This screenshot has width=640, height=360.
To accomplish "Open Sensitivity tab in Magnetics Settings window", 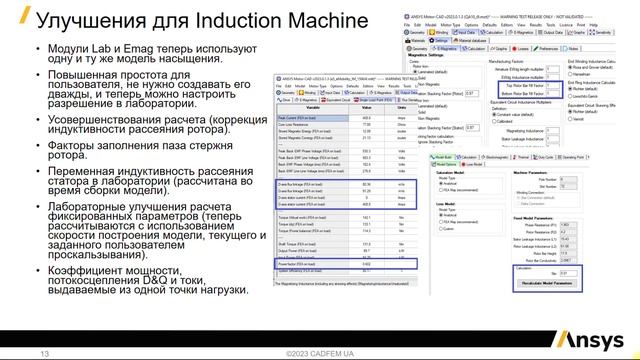I will point(600,32).
